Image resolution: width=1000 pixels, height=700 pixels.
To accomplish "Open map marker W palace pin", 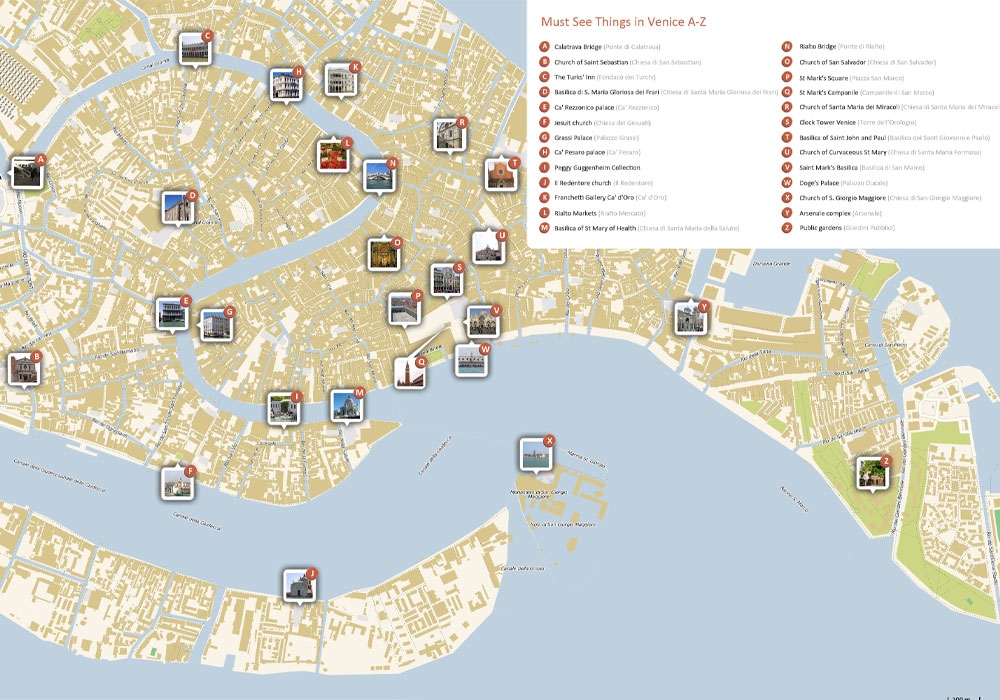I will coord(472,361).
